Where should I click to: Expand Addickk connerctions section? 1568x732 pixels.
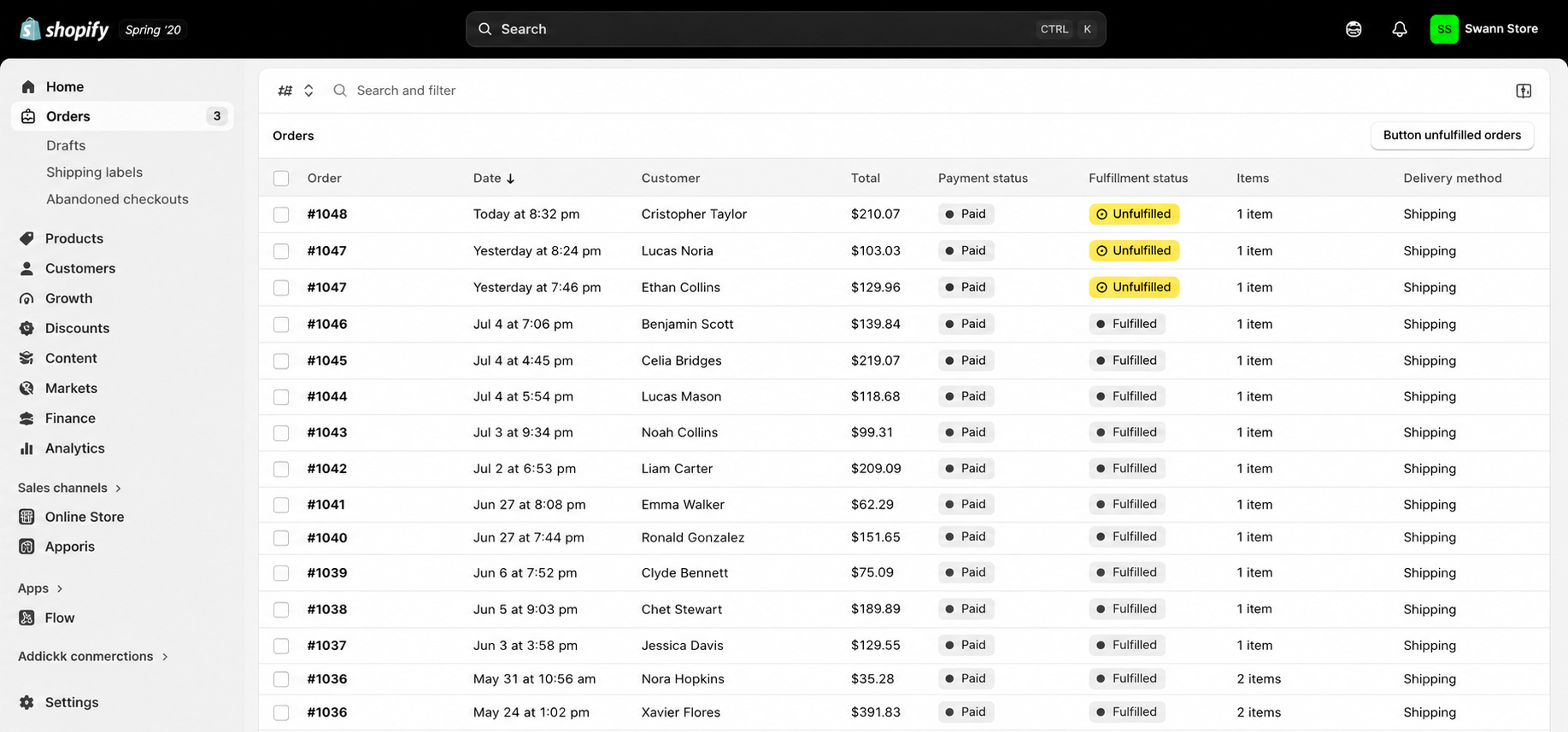click(93, 656)
